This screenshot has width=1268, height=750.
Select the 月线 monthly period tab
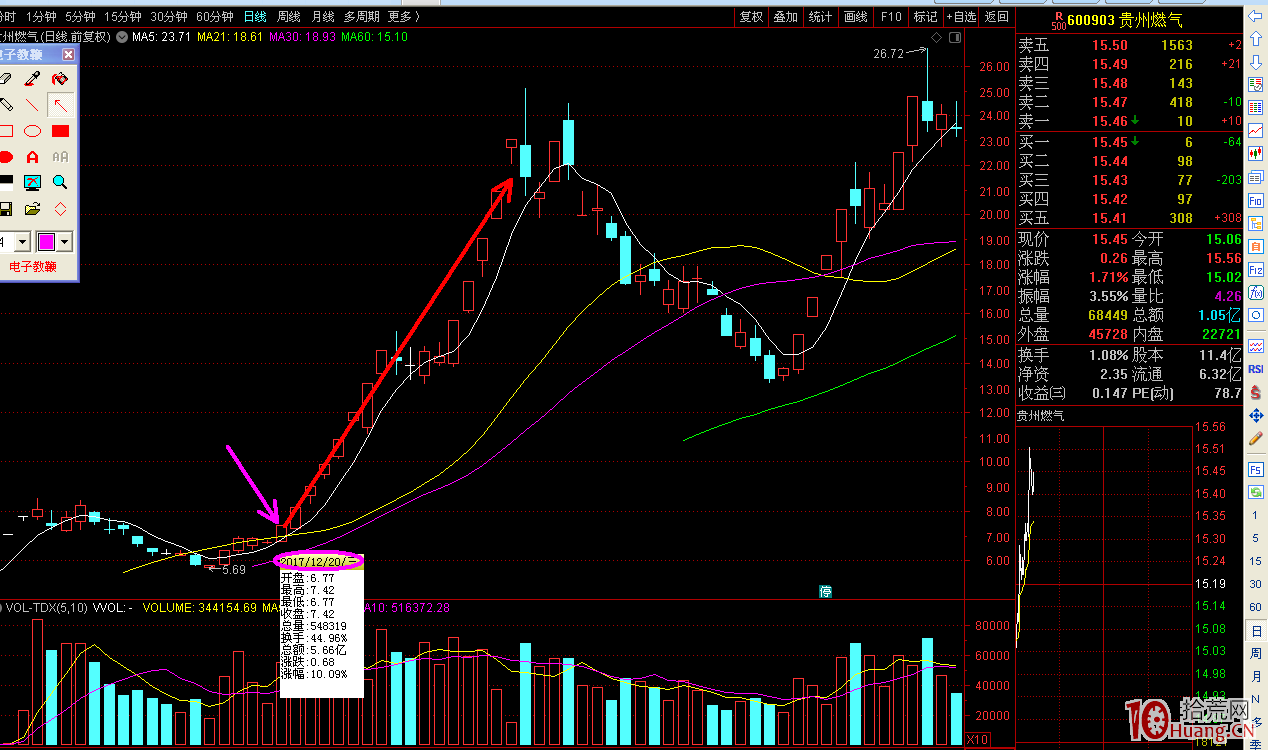pyautogui.click(x=323, y=17)
